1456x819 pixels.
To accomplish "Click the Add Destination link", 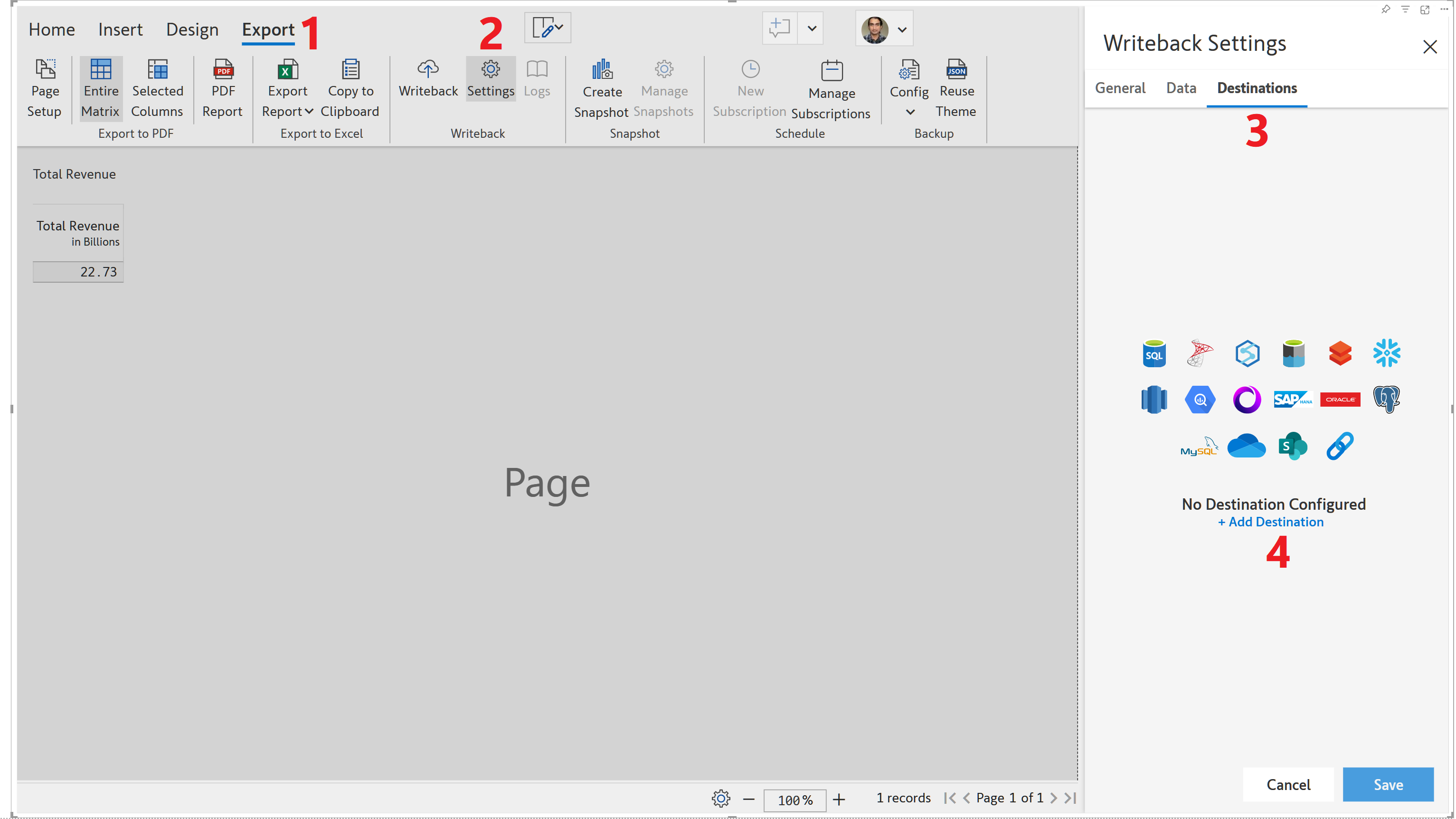I will (1271, 522).
